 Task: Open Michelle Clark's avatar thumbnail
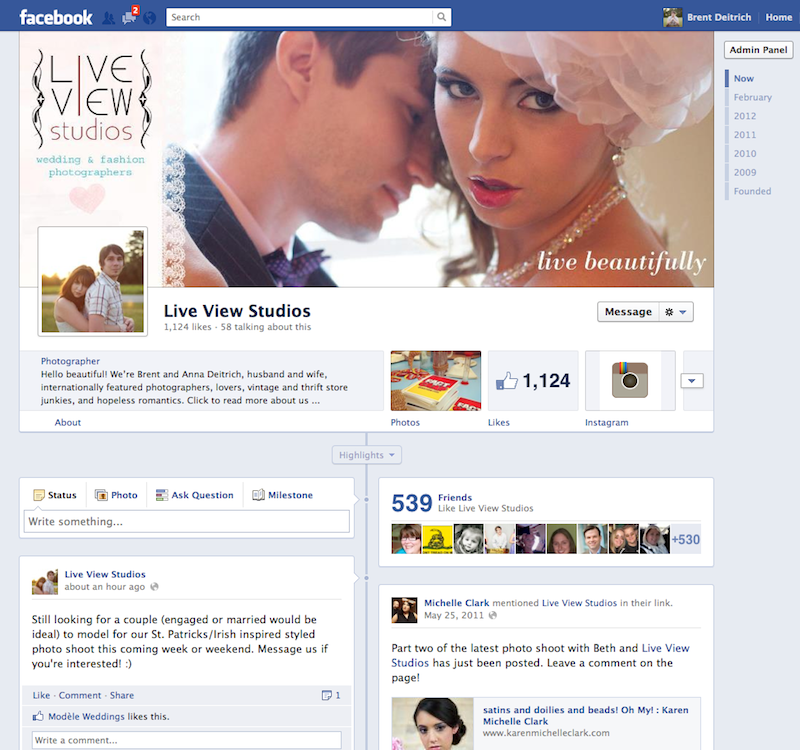click(404, 610)
